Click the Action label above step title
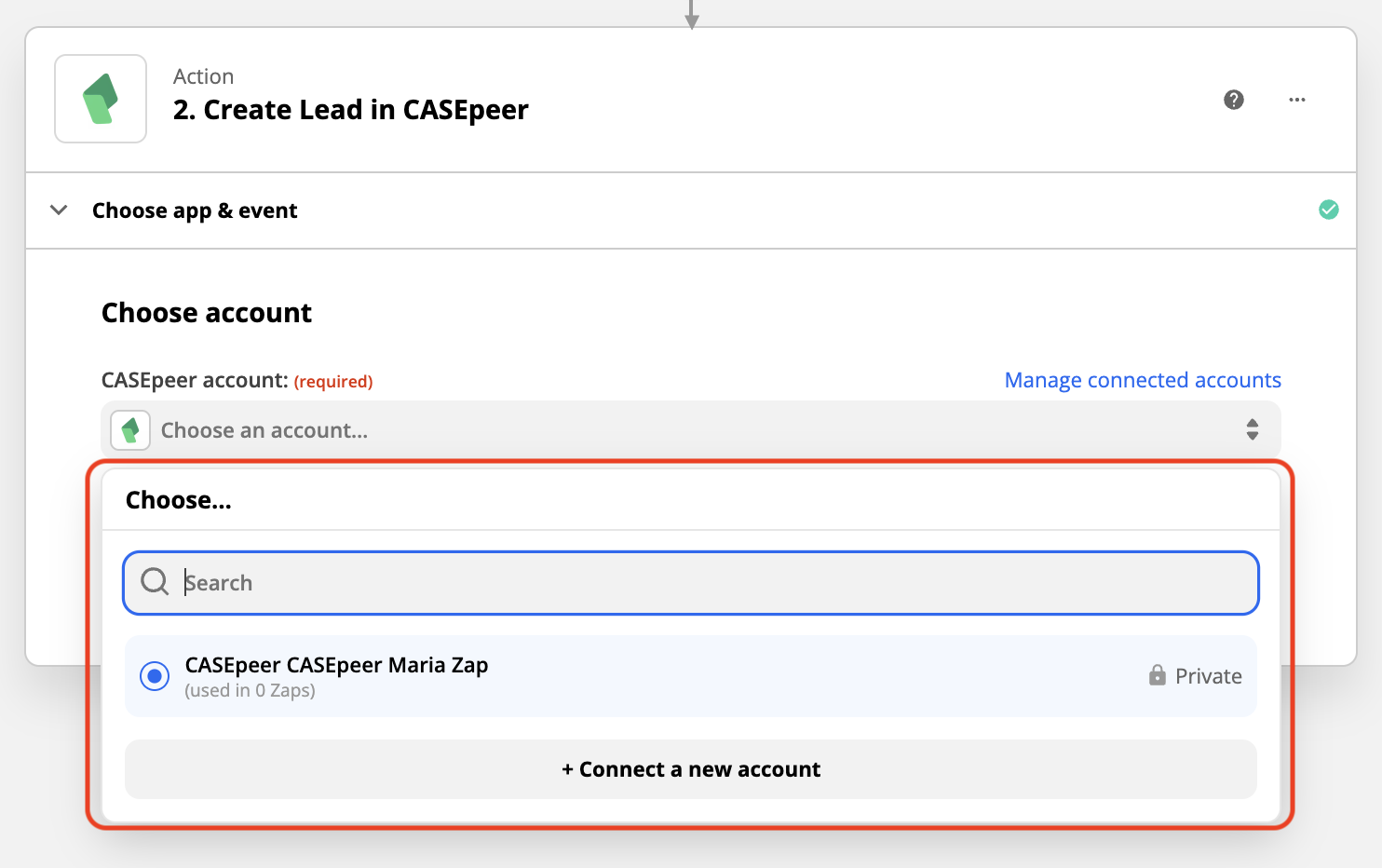This screenshot has height=868, width=1382. click(x=203, y=76)
